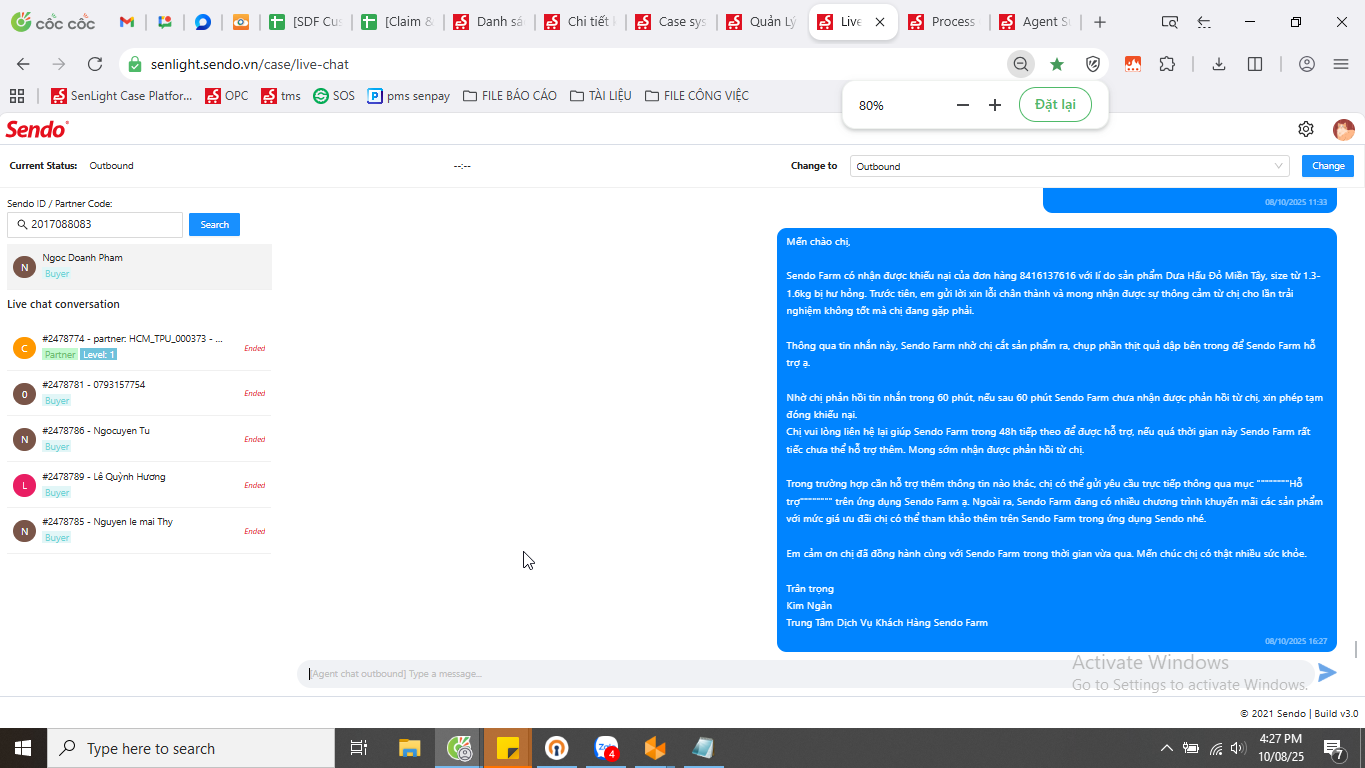Click the Sendo logo
This screenshot has height=768, width=1365.
37,129
